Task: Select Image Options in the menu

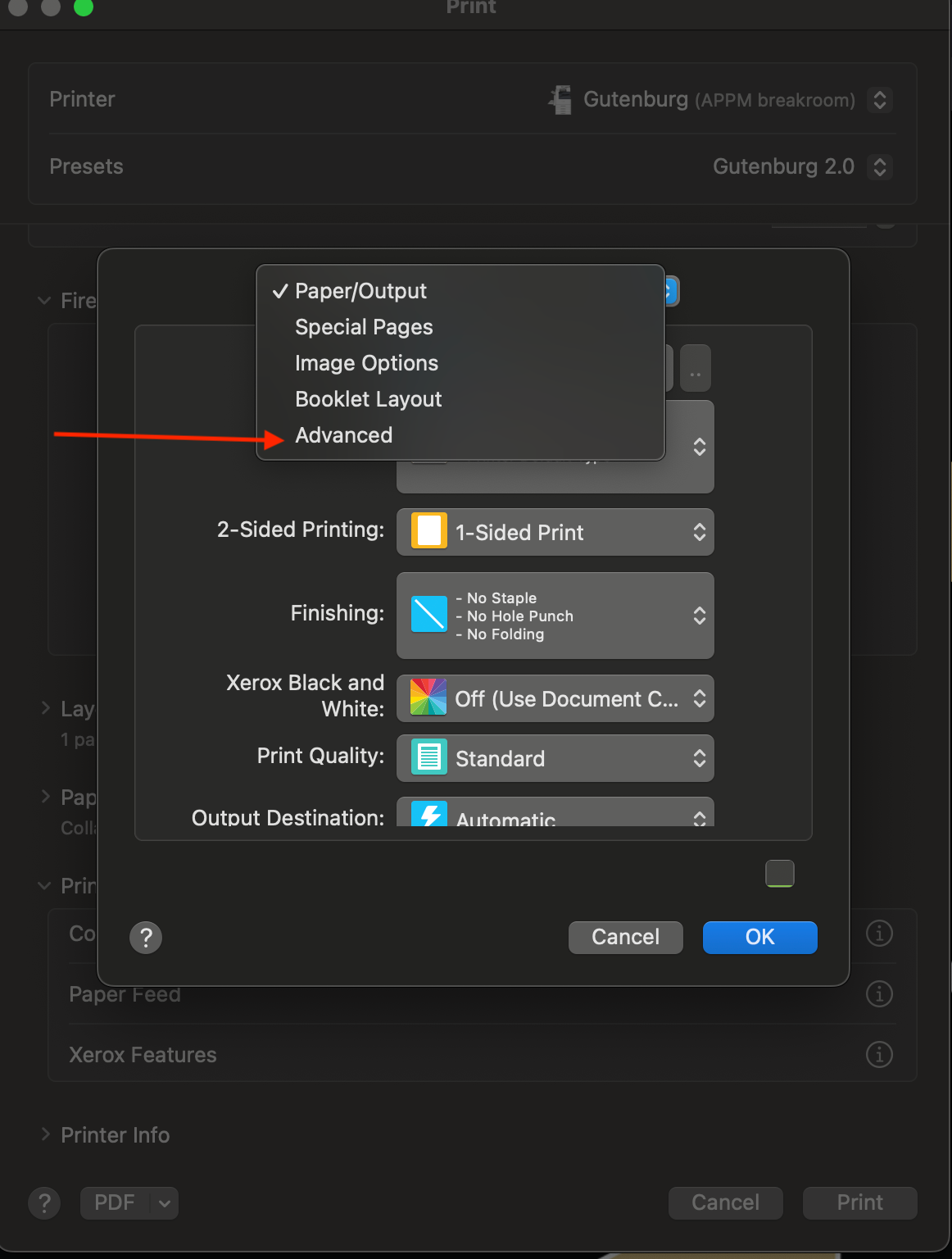Action: (366, 363)
